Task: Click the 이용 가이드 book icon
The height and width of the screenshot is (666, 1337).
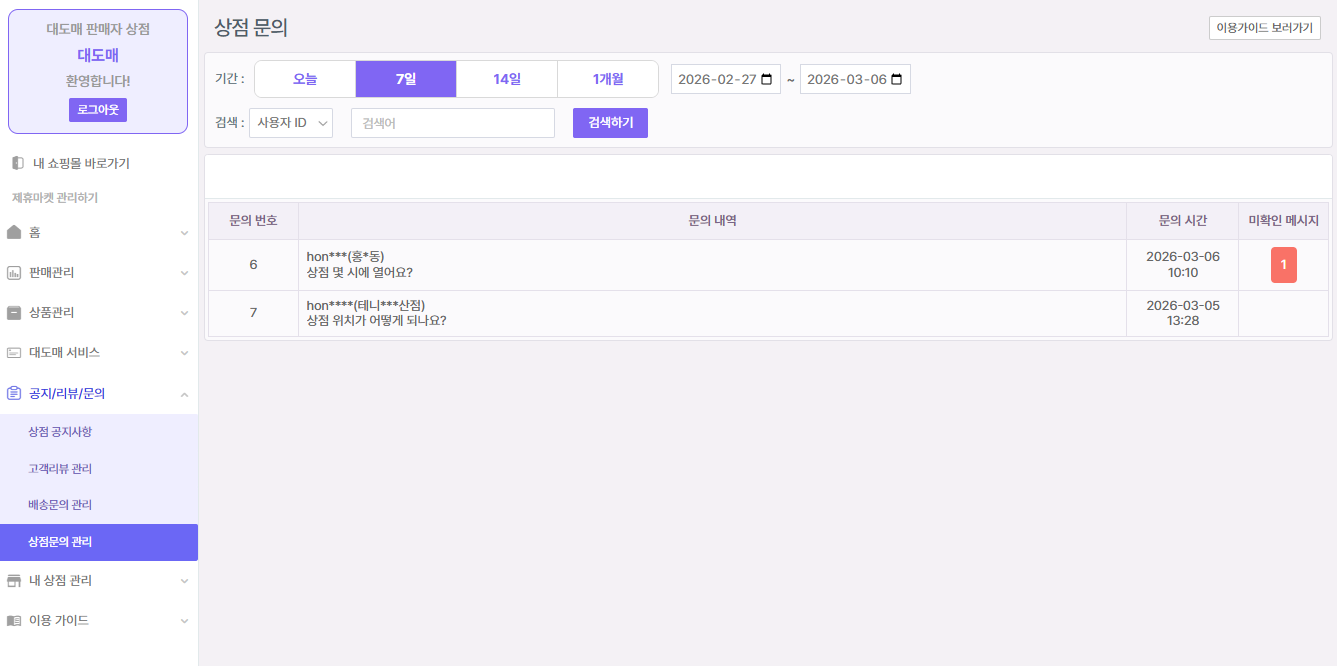Action: (x=14, y=620)
